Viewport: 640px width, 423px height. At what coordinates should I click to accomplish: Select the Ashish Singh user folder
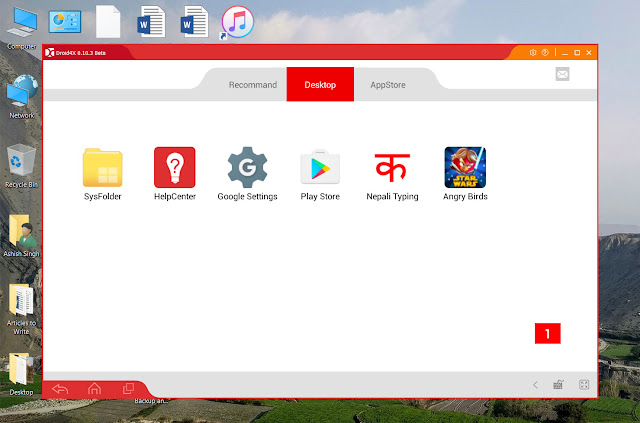(21, 236)
